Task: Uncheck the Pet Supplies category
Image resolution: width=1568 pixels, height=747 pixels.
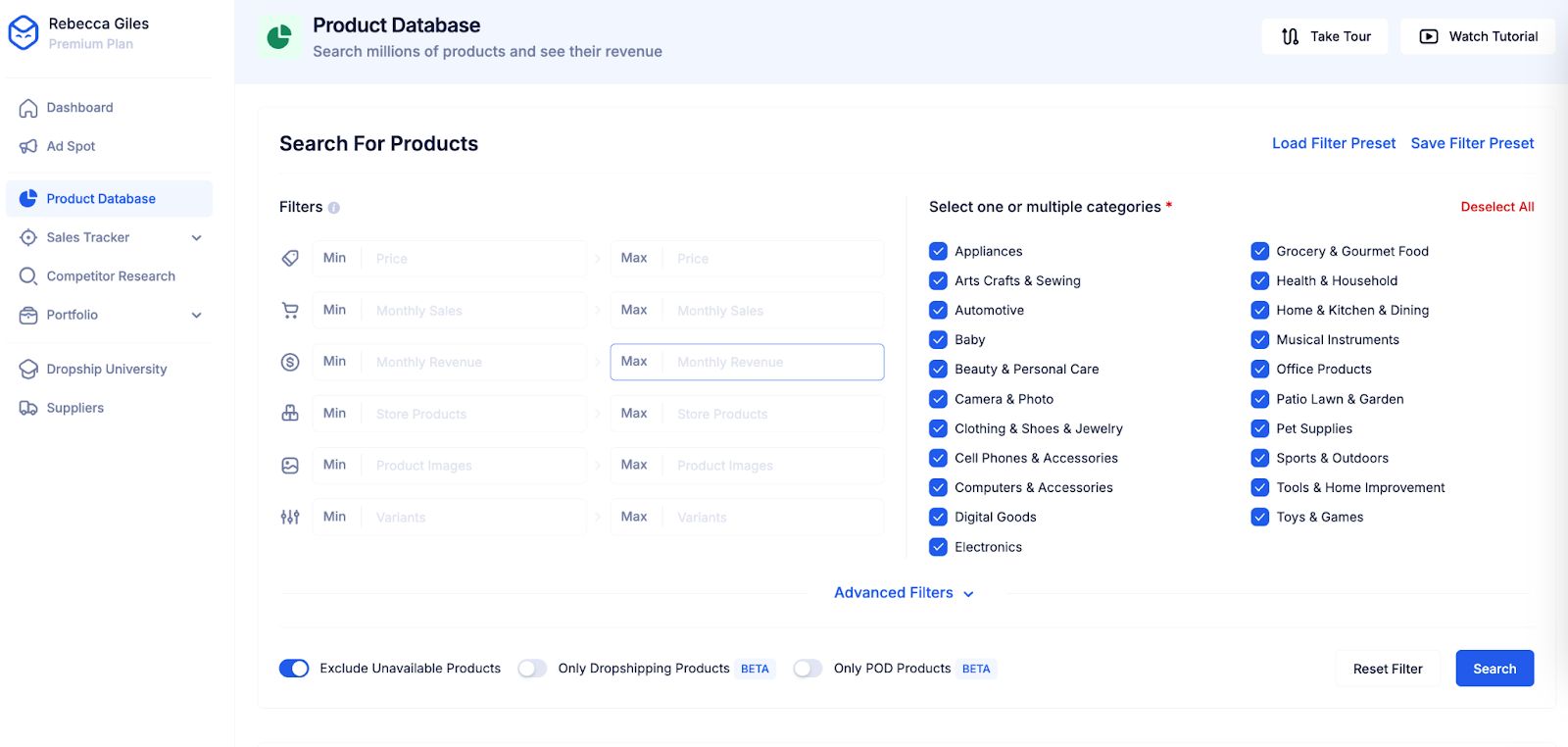Action: 1259,428
